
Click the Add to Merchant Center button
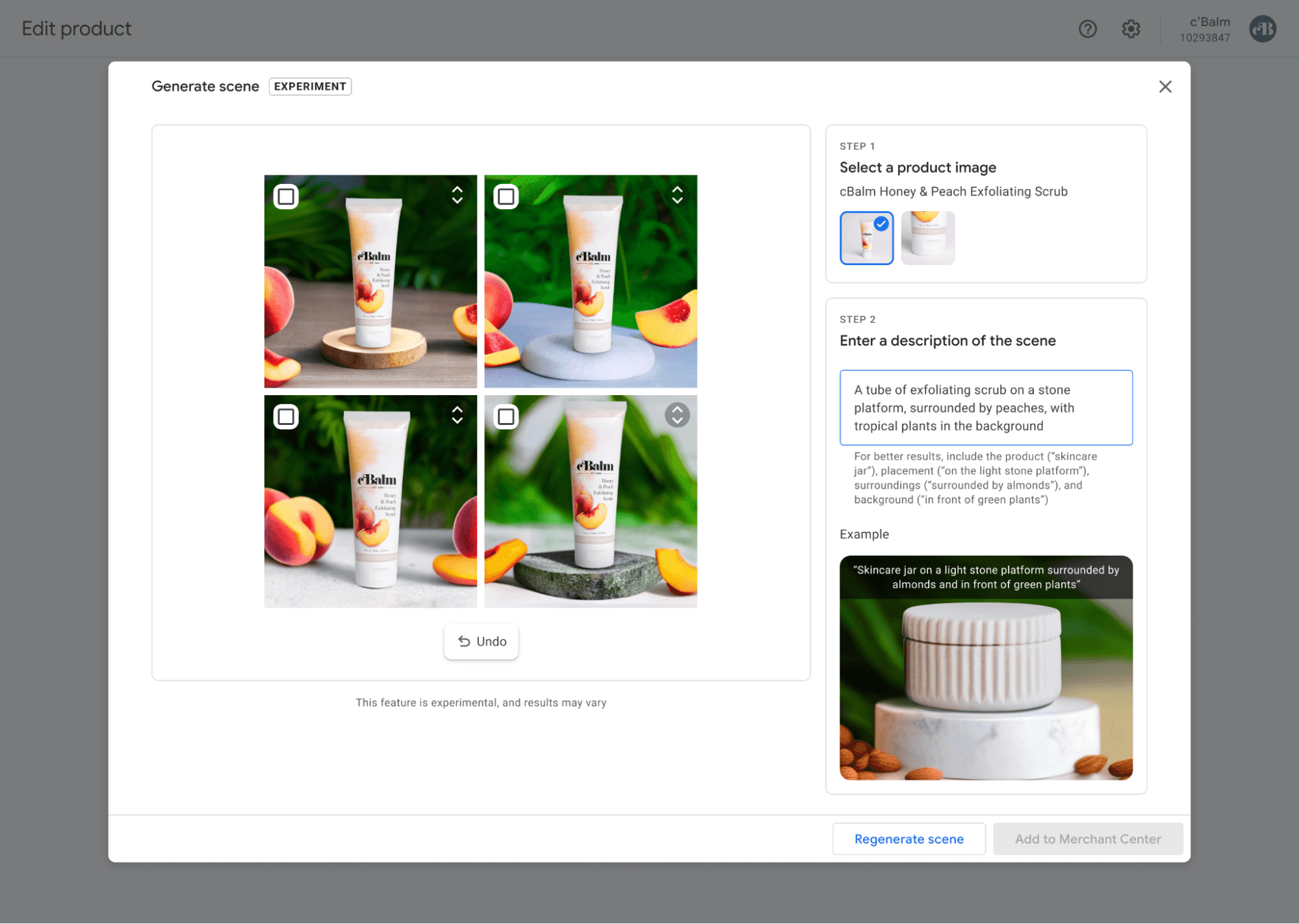[1087, 839]
